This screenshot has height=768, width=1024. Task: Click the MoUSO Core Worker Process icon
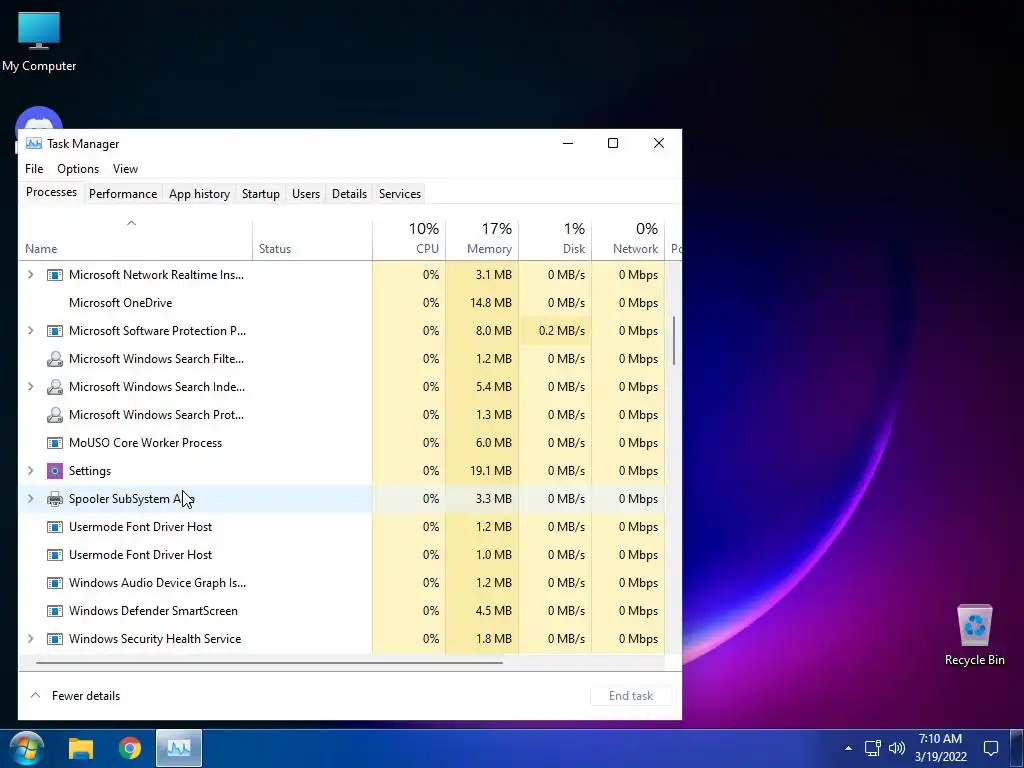55,443
